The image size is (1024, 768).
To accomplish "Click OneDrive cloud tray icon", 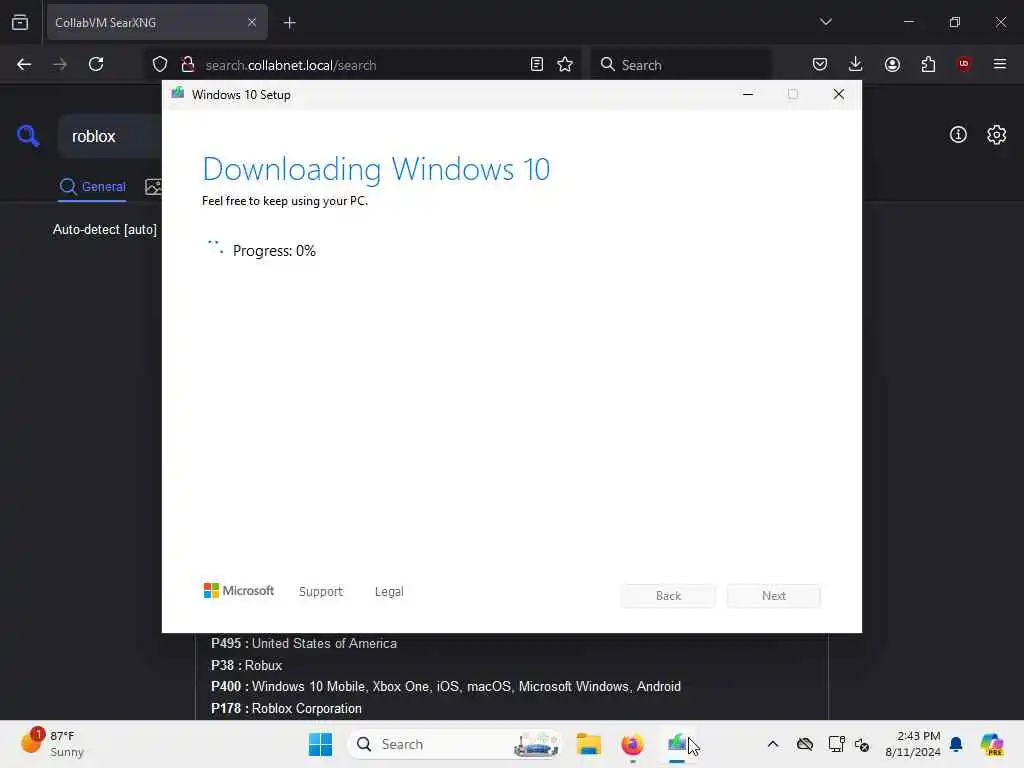I will click(805, 744).
